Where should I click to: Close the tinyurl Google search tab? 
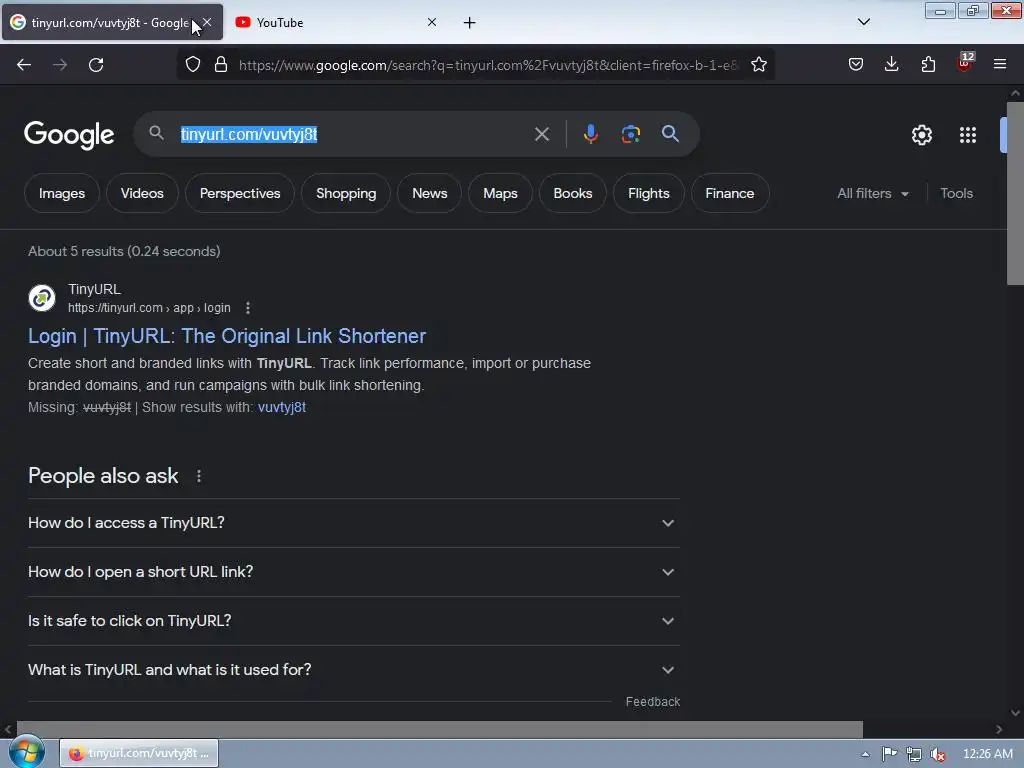point(207,22)
